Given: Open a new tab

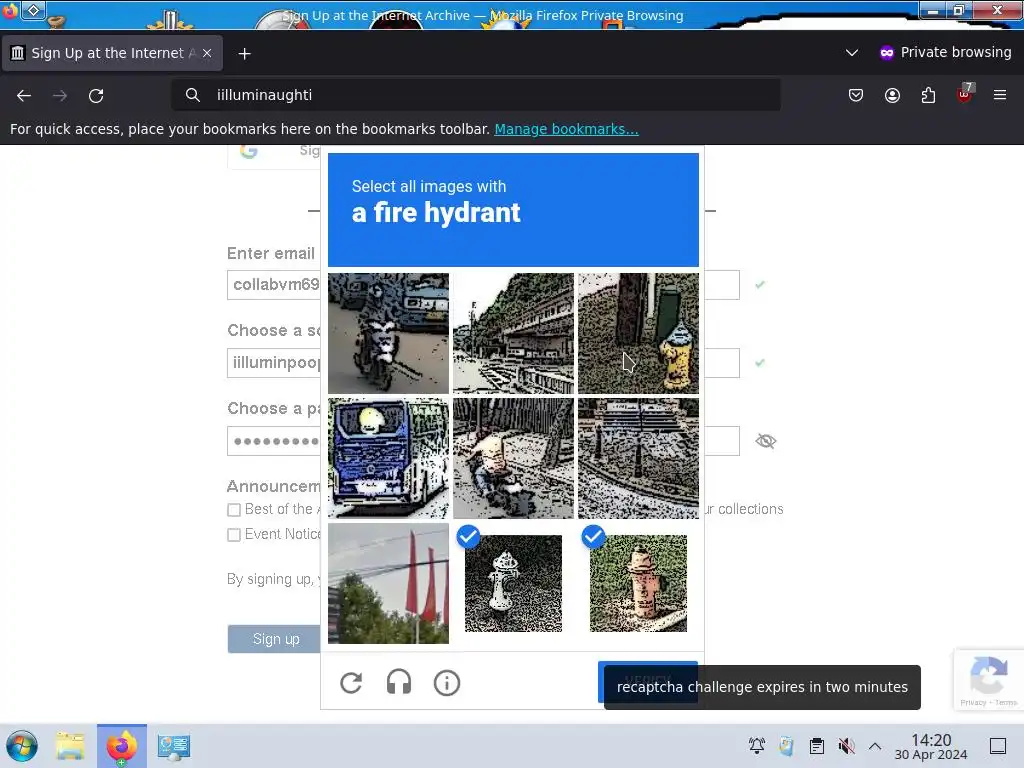Looking at the screenshot, I should point(244,54).
